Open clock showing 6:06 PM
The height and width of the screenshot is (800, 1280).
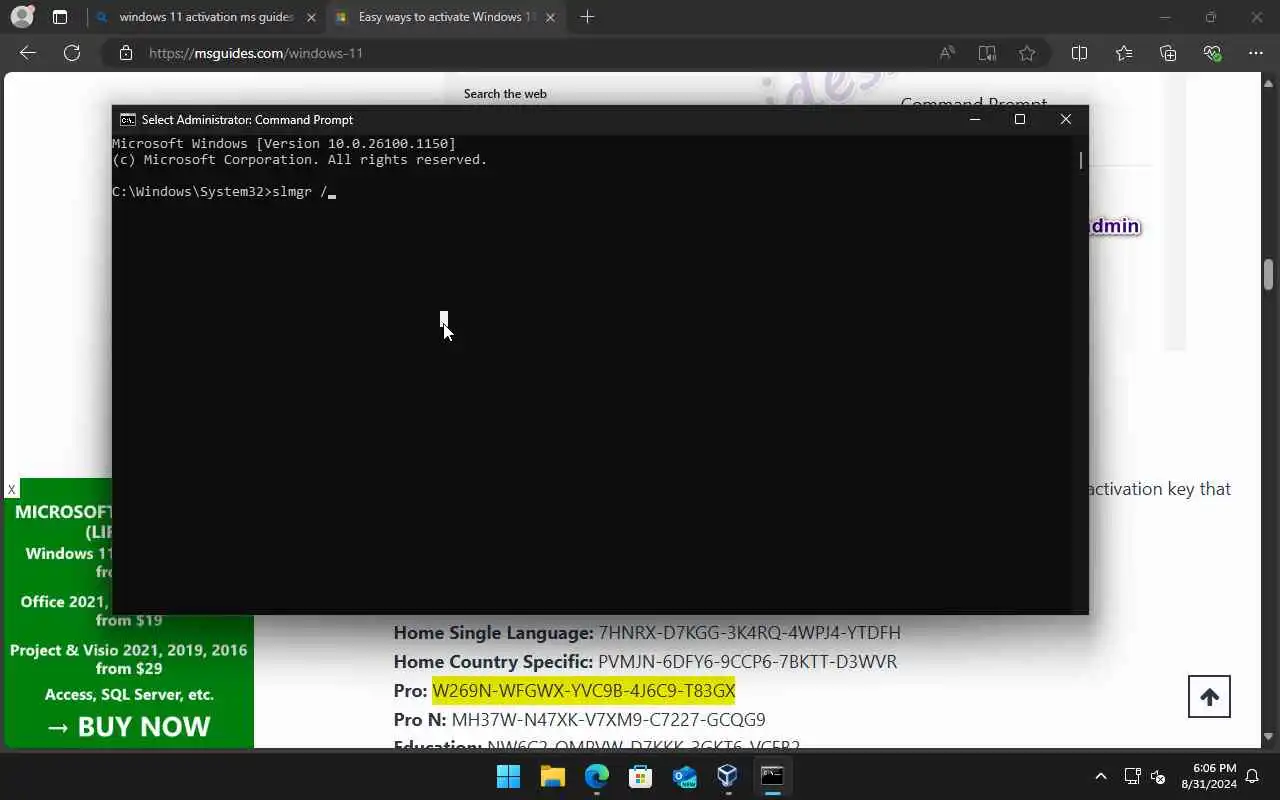1211,776
